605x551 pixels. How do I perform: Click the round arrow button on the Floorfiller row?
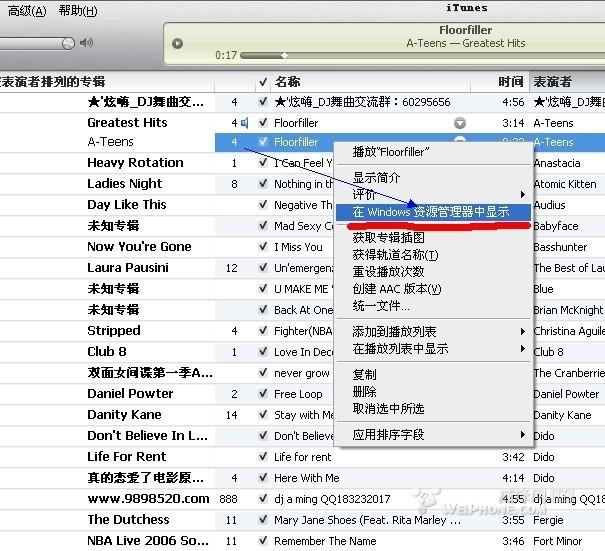tap(460, 123)
